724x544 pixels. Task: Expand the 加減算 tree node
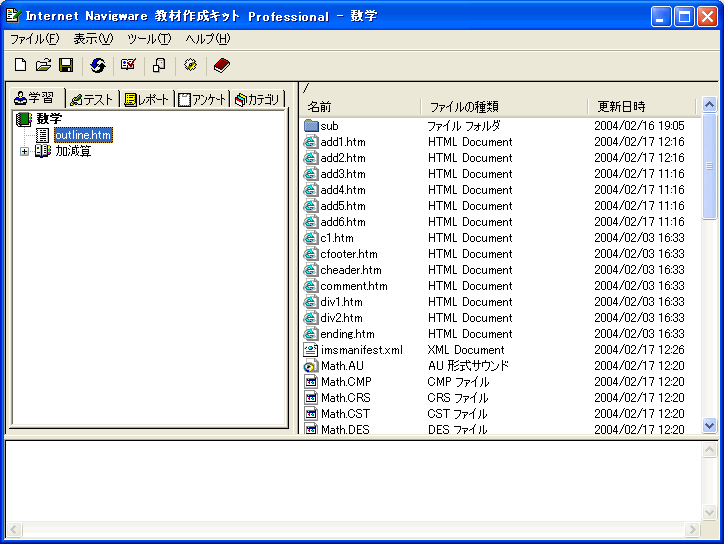click(x=24, y=151)
